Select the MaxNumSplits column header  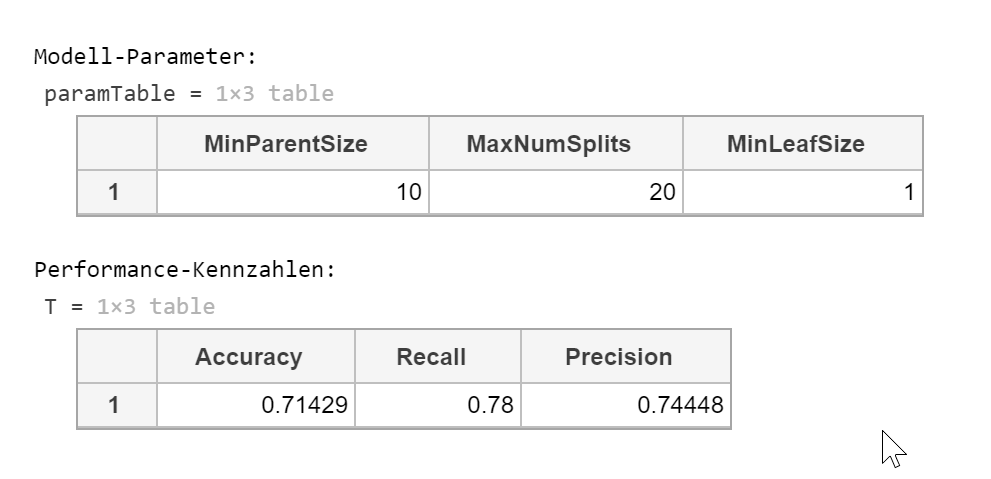tap(556, 143)
